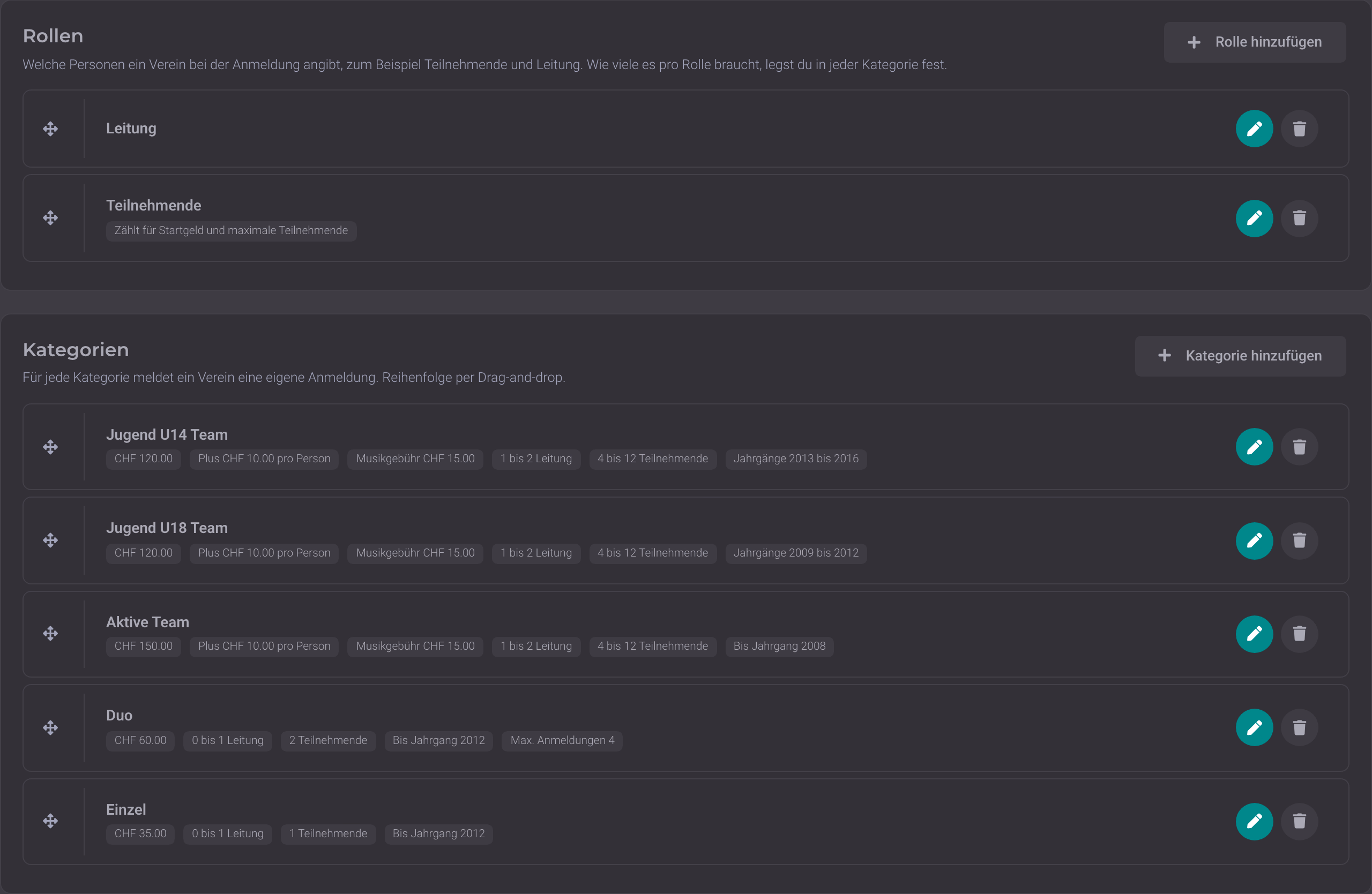This screenshot has height=894, width=1372.
Task: Click the Kategorie hinzufügen button
Action: (1240, 356)
